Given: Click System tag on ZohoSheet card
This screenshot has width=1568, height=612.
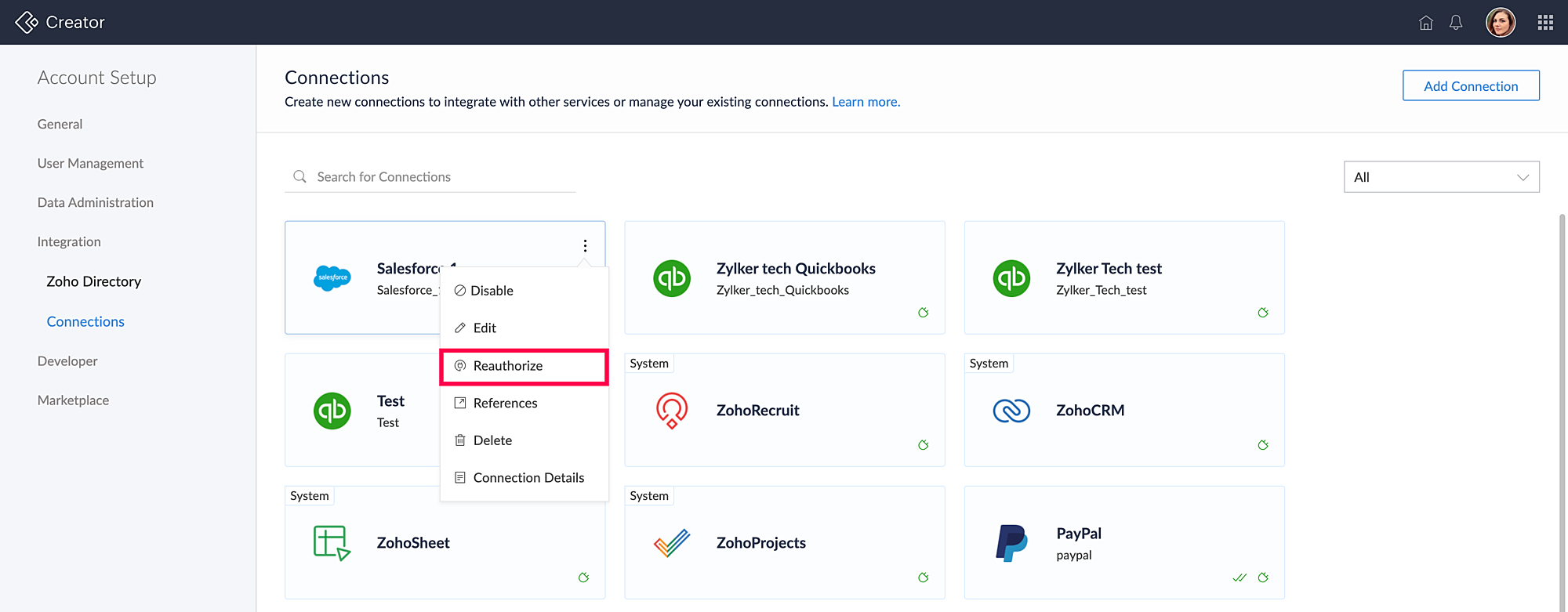Looking at the screenshot, I should (310, 496).
